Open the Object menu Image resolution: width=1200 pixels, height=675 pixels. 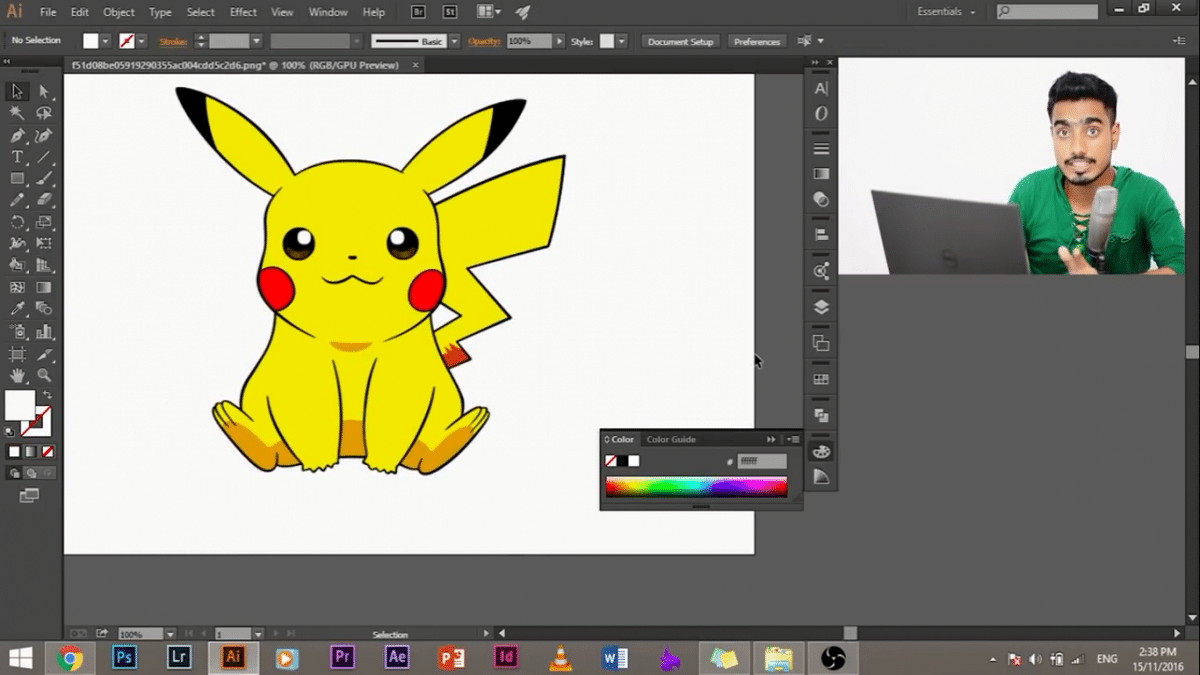pyautogui.click(x=119, y=12)
